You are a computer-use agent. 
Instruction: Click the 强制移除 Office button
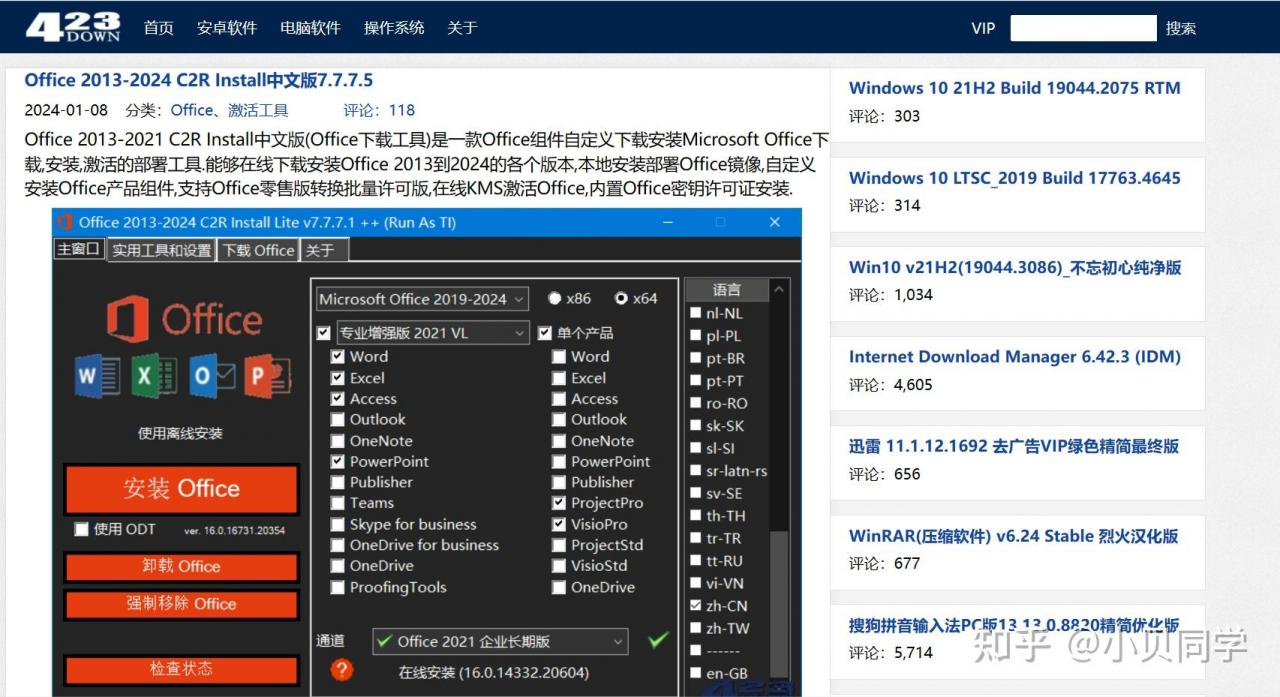coord(181,604)
